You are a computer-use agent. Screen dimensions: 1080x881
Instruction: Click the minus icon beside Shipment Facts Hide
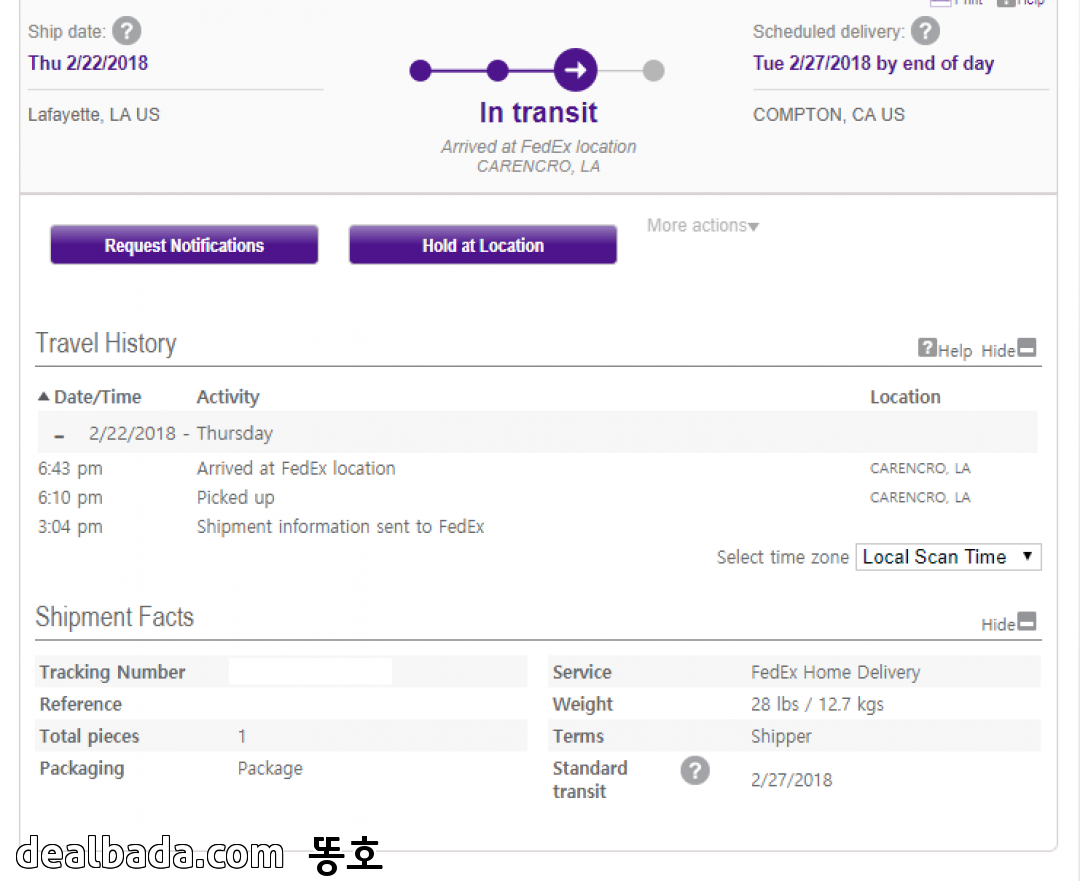pos(1027,622)
